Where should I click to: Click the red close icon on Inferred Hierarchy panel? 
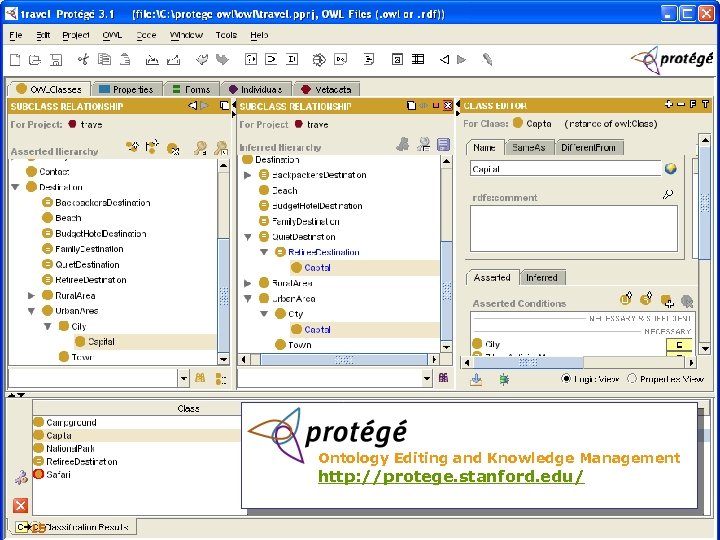click(x=448, y=106)
